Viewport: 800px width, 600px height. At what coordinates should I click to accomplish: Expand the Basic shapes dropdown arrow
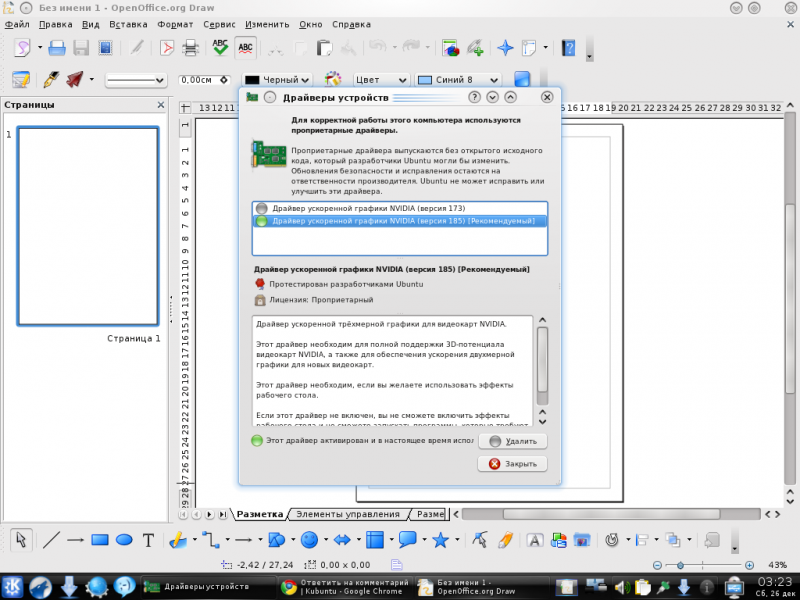pos(293,540)
